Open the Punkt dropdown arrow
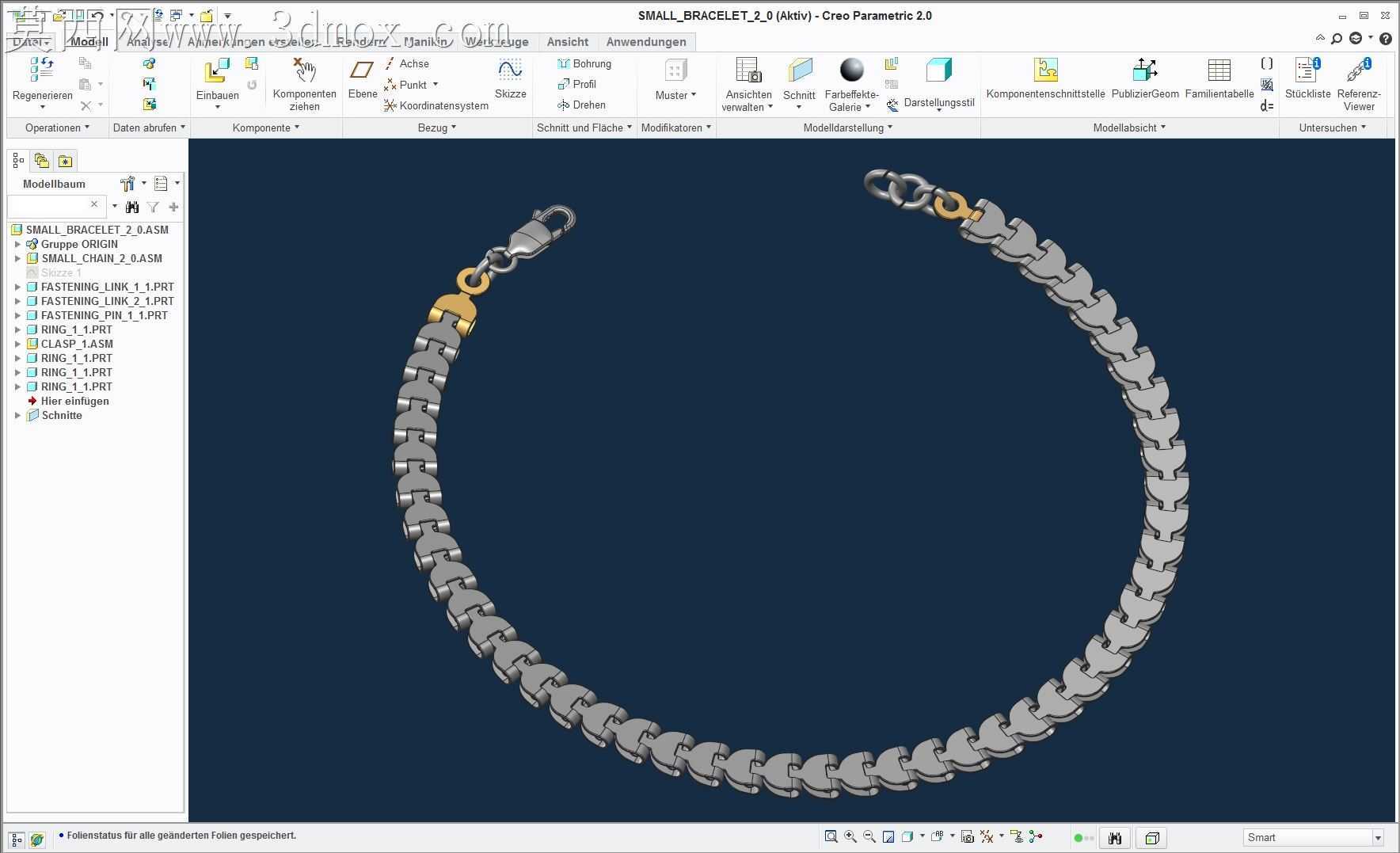This screenshot has width=1400, height=853. coord(436,84)
